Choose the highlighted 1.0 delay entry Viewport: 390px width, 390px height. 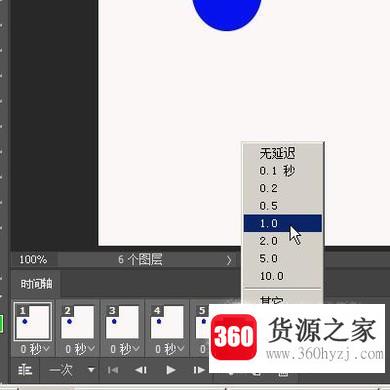283,223
